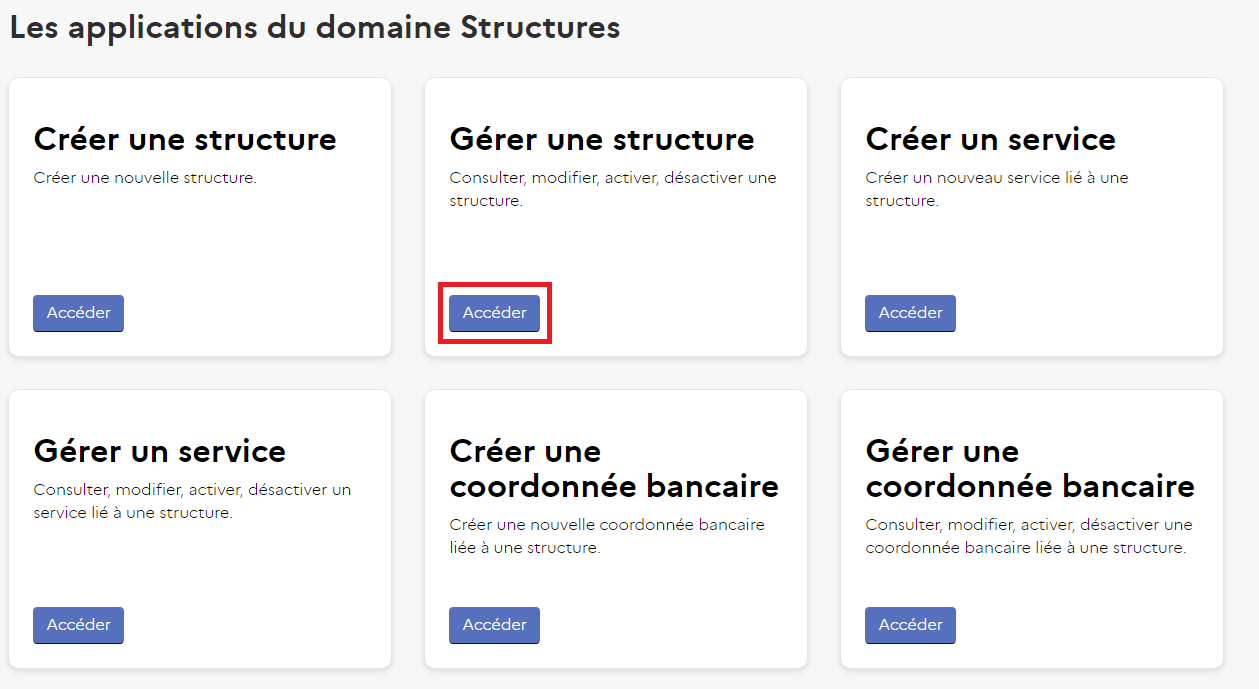Select the 'Gérer une structure' heading
The image size is (1259, 689).
click(x=602, y=139)
